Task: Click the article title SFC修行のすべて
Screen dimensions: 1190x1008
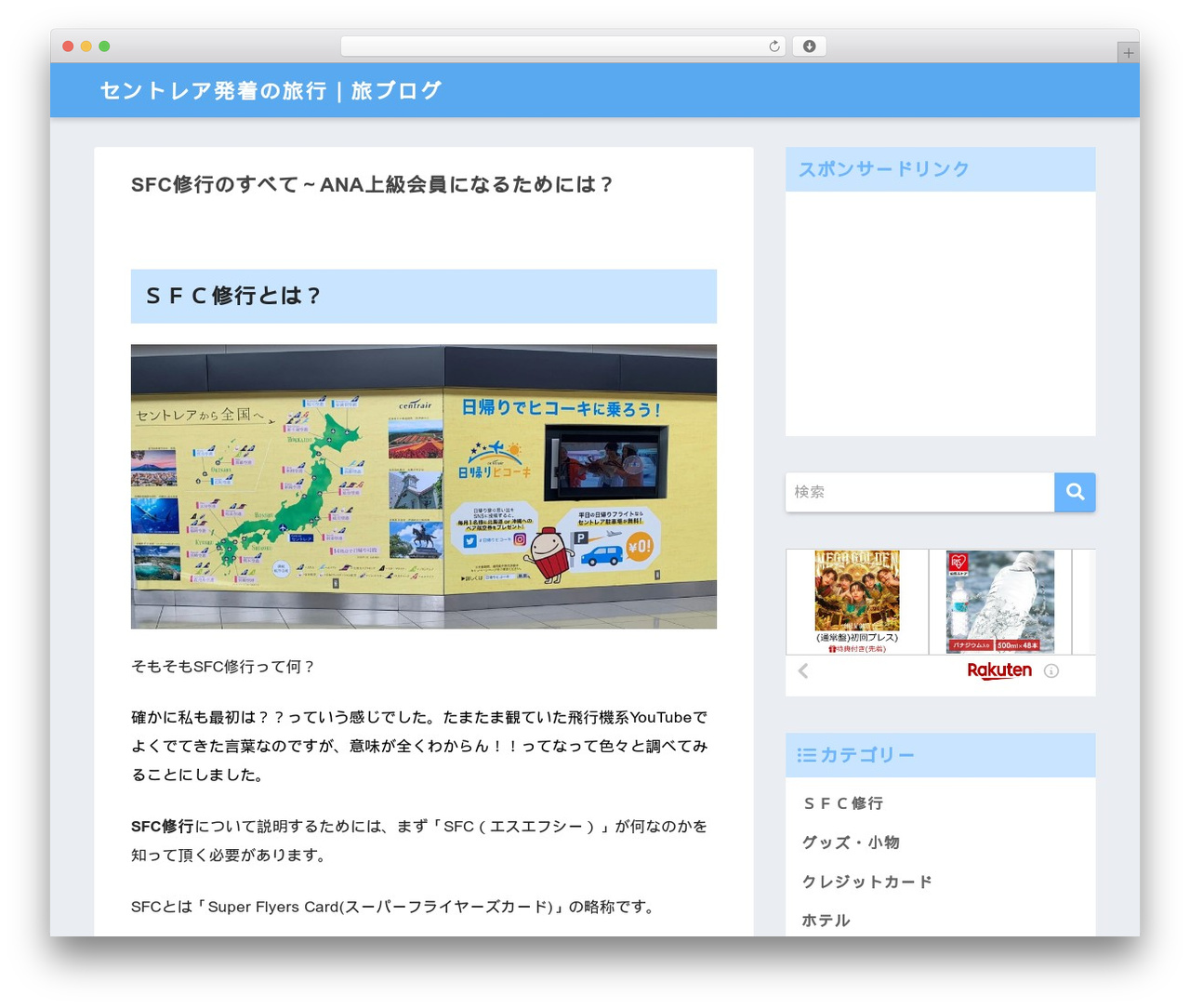Action: point(373,185)
